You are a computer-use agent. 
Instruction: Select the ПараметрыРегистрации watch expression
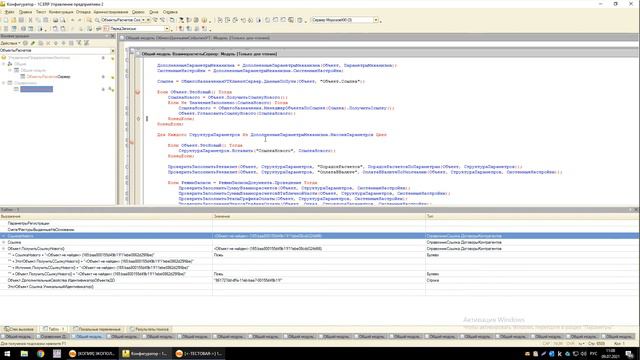coord(29,223)
